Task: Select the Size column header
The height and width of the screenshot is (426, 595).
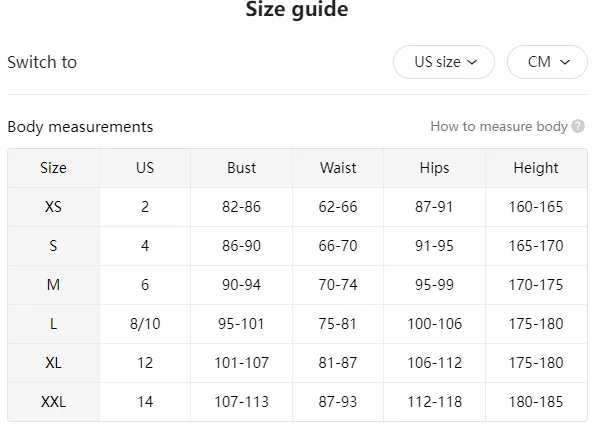Action: [54, 168]
